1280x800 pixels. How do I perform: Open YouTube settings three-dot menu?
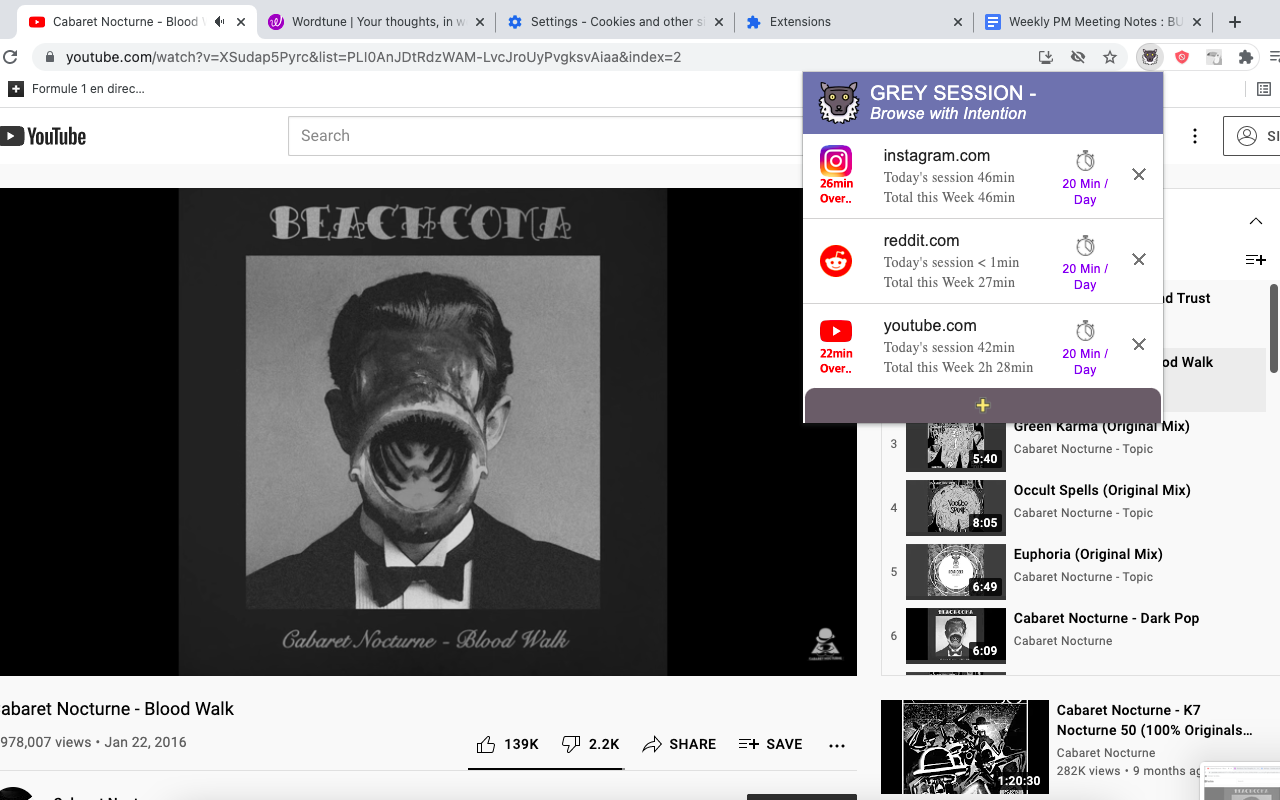point(1195,136)
